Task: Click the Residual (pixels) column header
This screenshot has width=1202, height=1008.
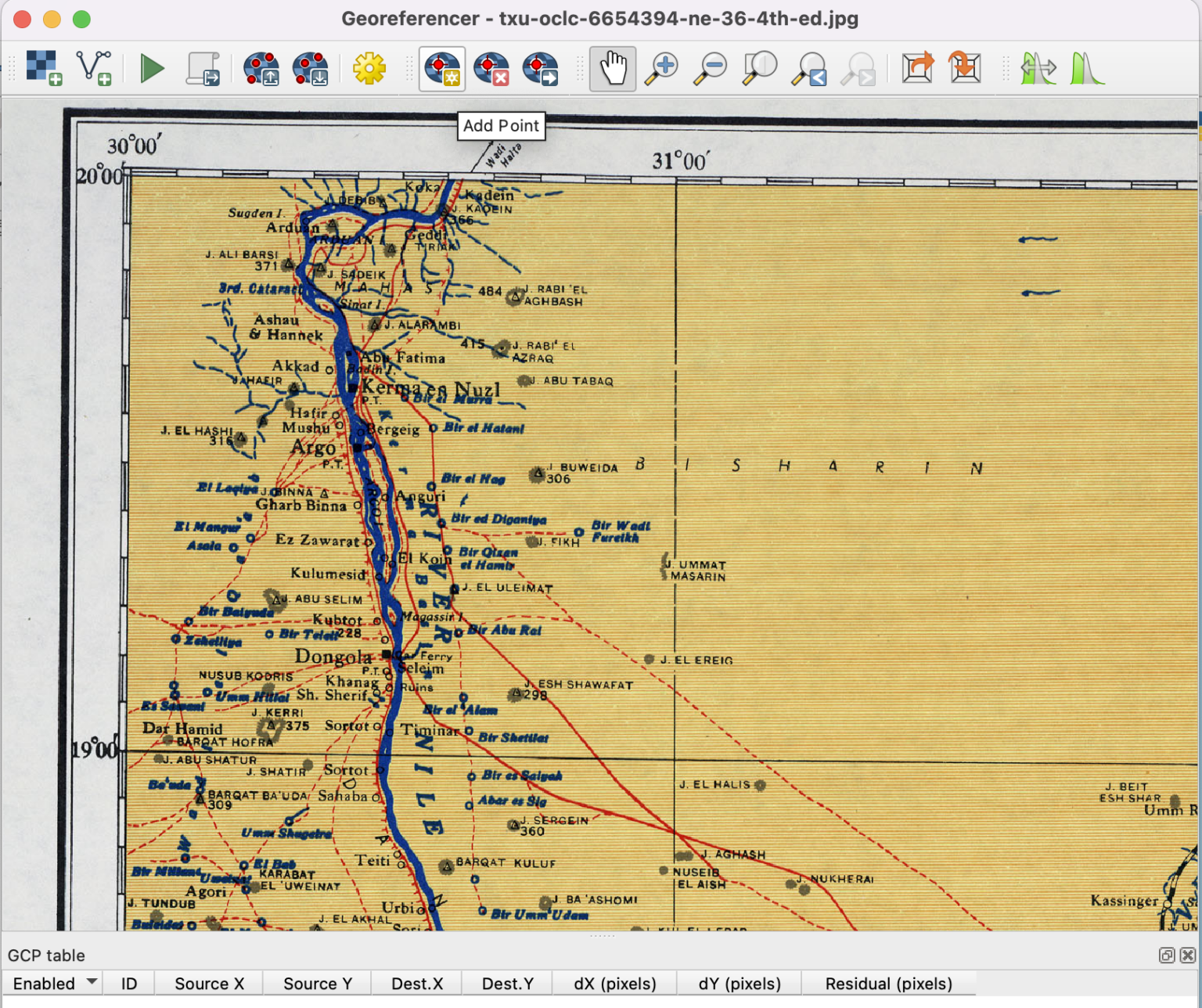Action: point(888,984)
